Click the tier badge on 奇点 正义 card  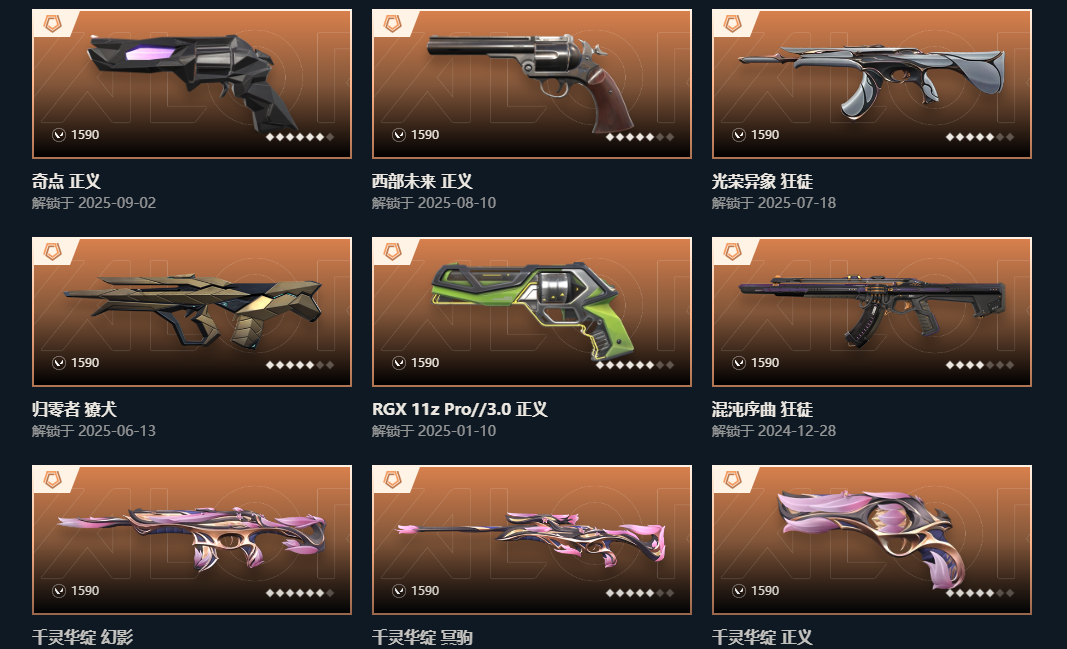(52, 24)
